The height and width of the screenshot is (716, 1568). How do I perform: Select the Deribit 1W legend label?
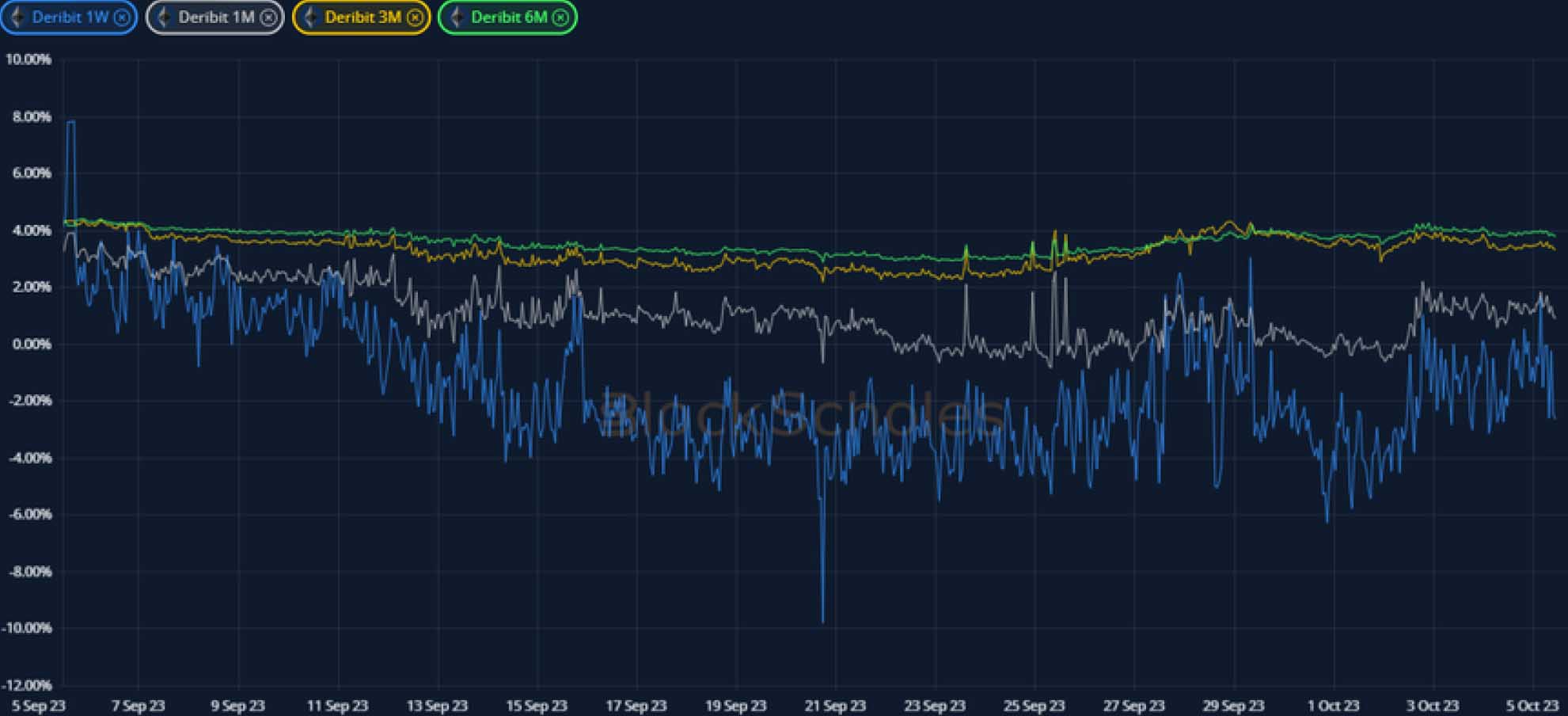(x=70, y=17)
